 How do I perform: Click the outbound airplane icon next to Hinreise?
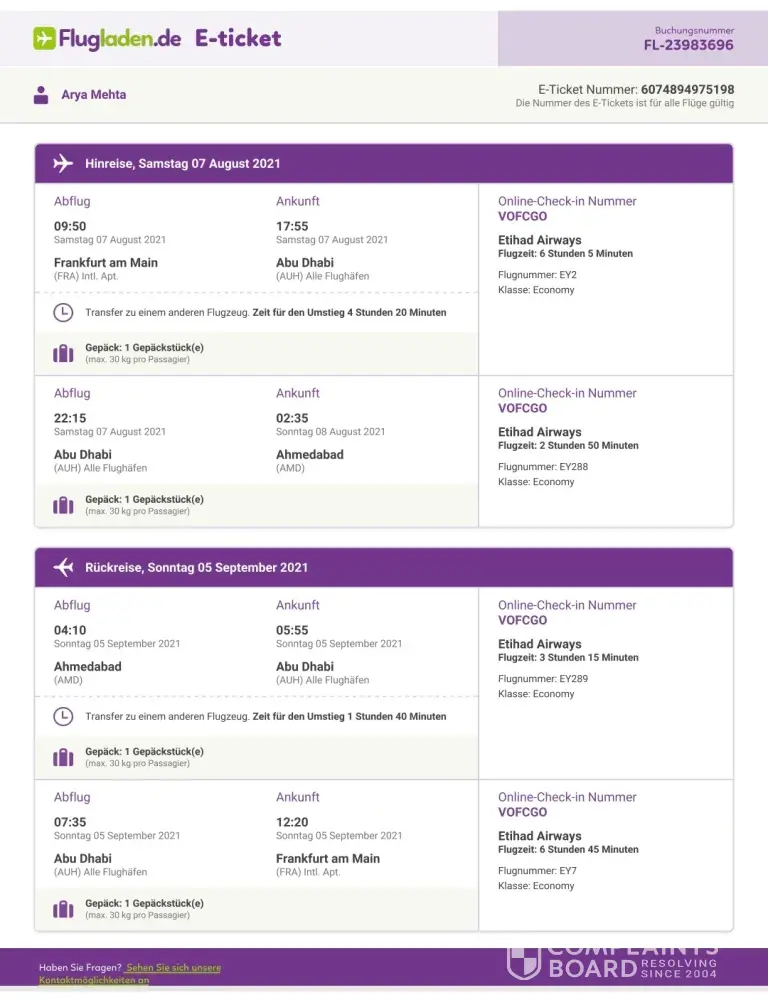click(63, 163)
